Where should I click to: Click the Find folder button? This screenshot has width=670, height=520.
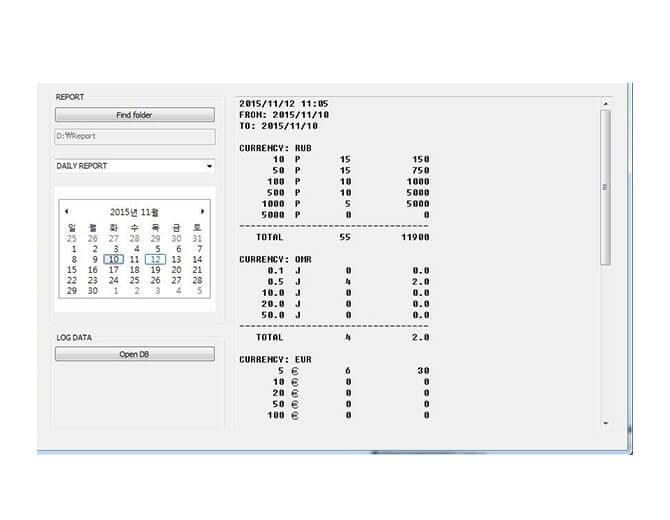[x=134, y=115]
